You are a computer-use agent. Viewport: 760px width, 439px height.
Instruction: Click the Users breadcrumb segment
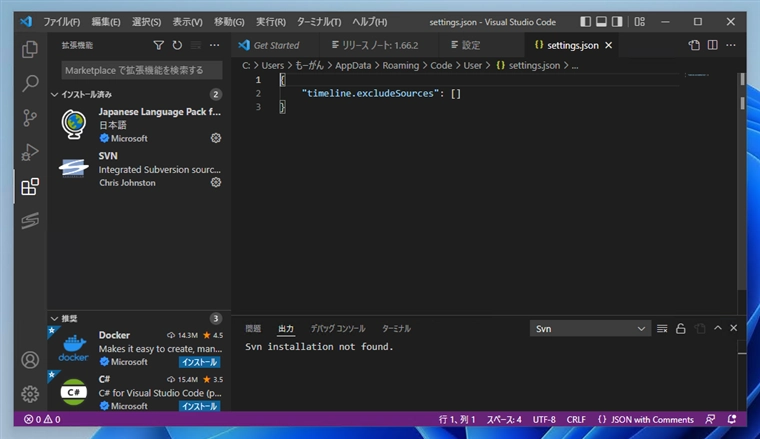(x=273, y=65)
